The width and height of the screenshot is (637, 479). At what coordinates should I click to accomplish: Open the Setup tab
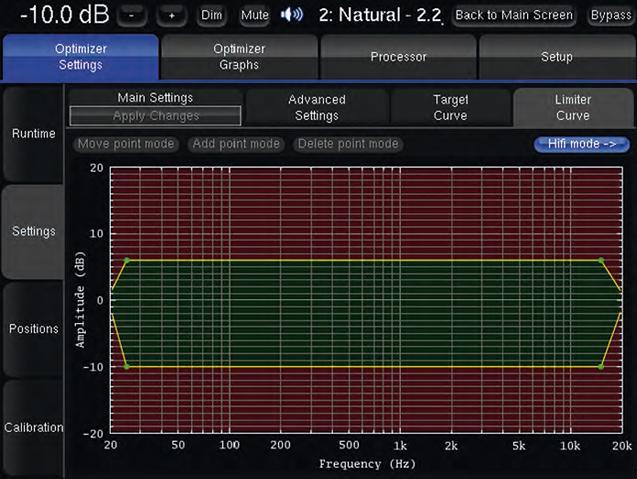(x=556, y=57)
